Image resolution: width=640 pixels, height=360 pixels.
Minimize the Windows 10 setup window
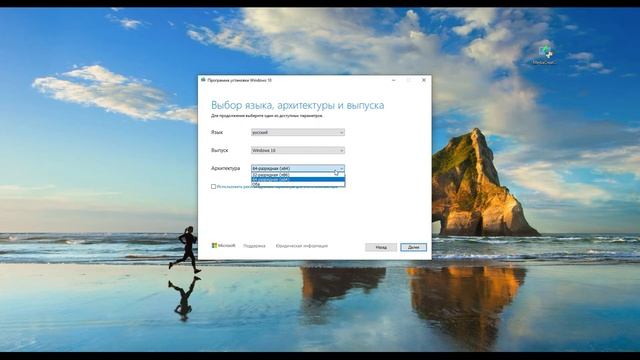click(393, 80)
